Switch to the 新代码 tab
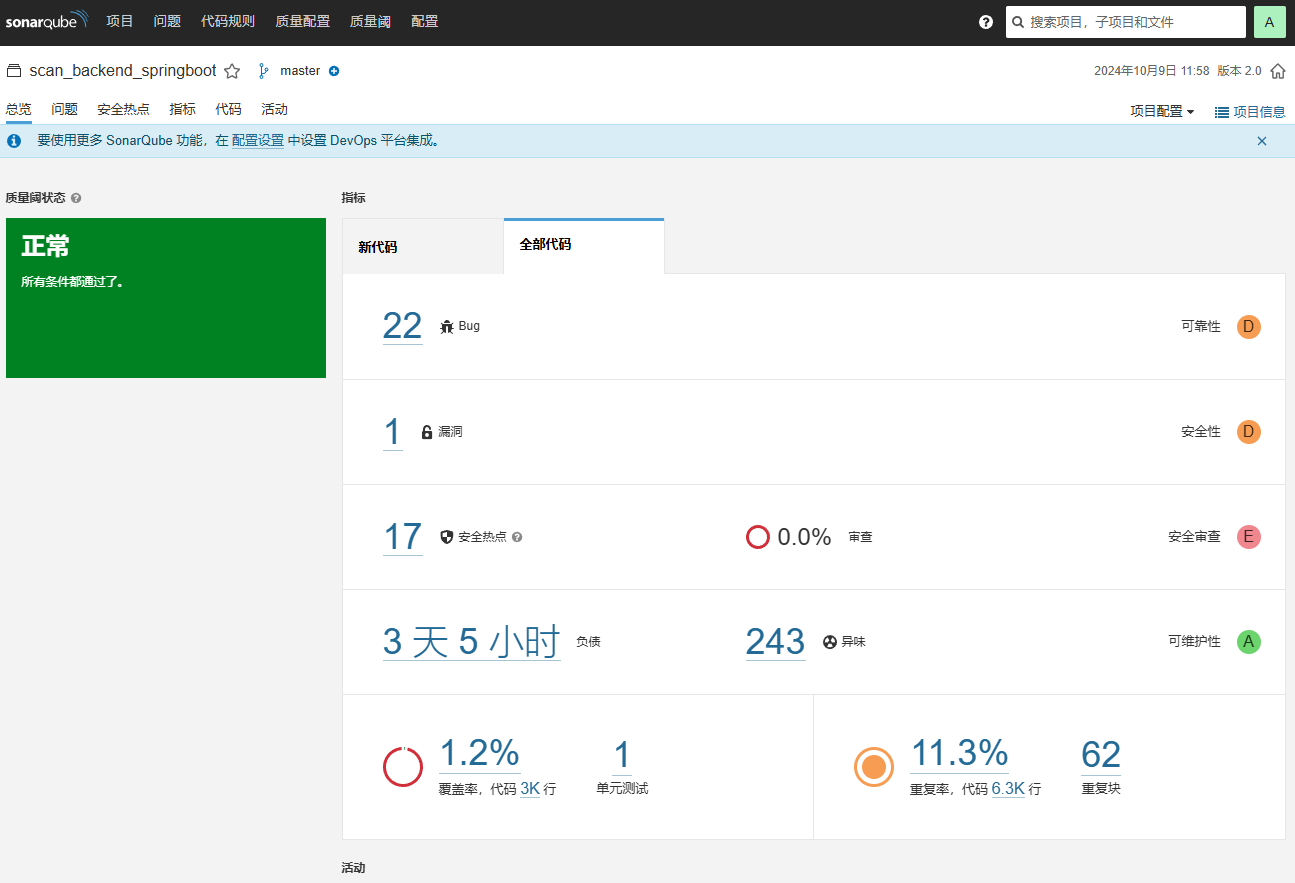 [378, 247]
